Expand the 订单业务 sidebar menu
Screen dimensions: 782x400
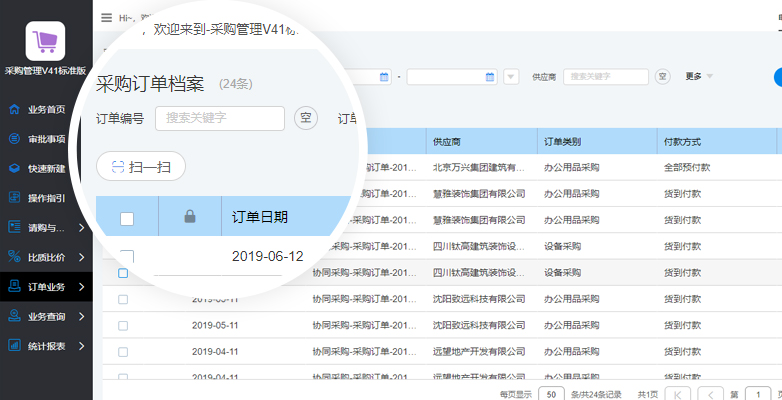tap(46, 287)
